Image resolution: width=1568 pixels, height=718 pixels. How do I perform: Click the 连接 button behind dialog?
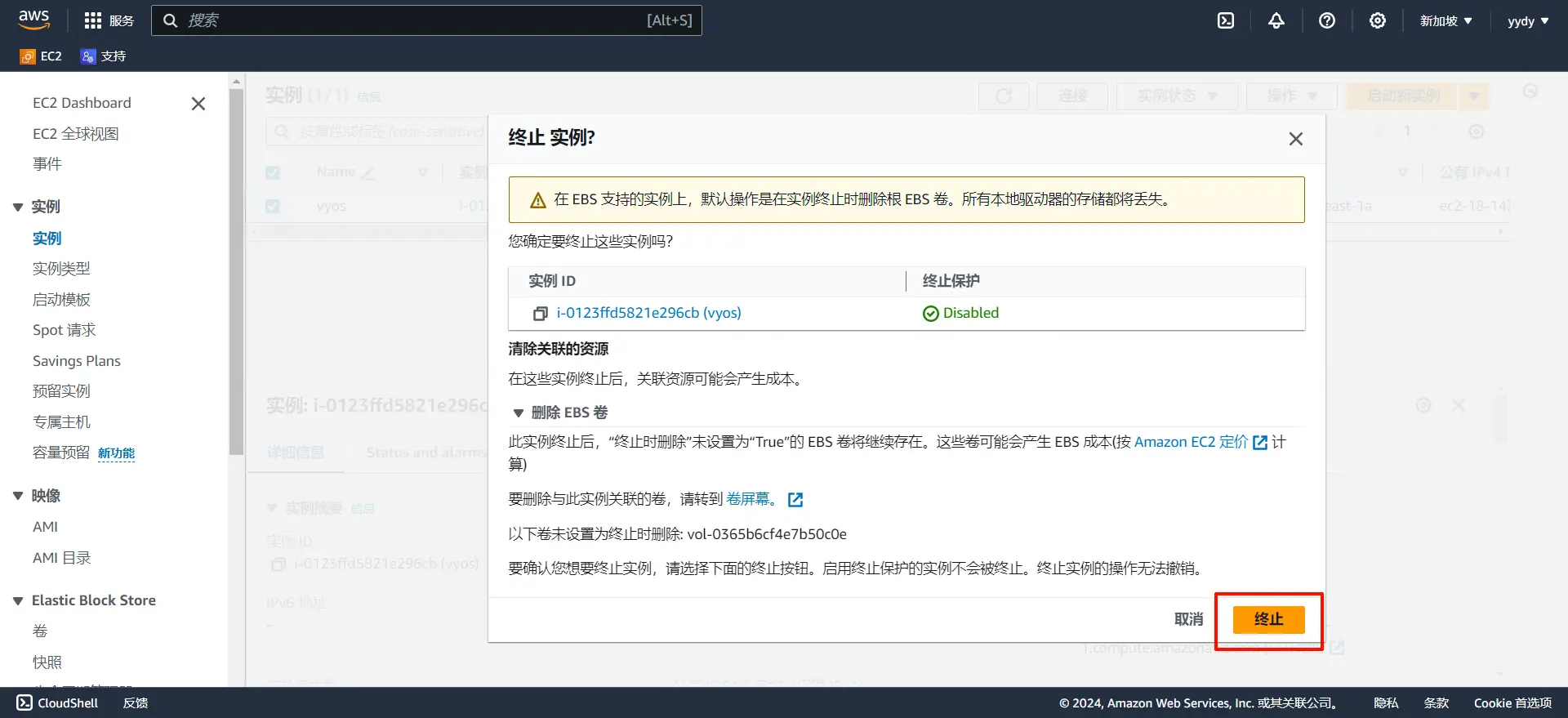pyautogui.click(x=1072, y=96)
